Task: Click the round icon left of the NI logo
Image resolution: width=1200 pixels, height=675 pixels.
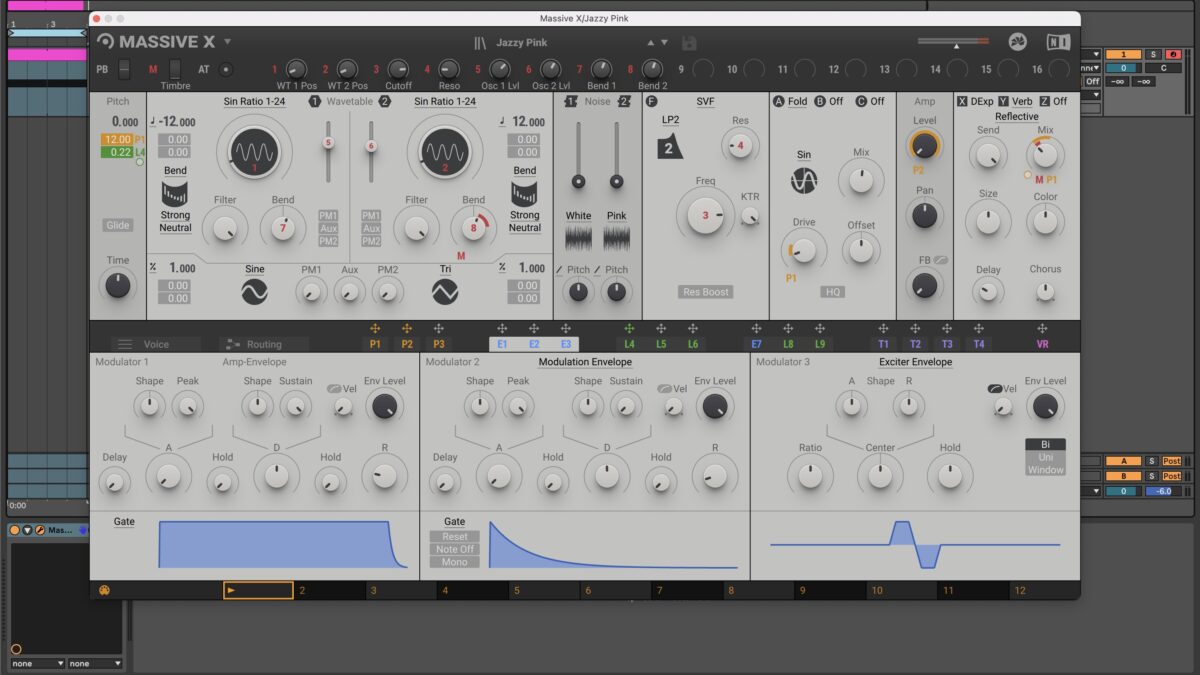Action: 1018,42
